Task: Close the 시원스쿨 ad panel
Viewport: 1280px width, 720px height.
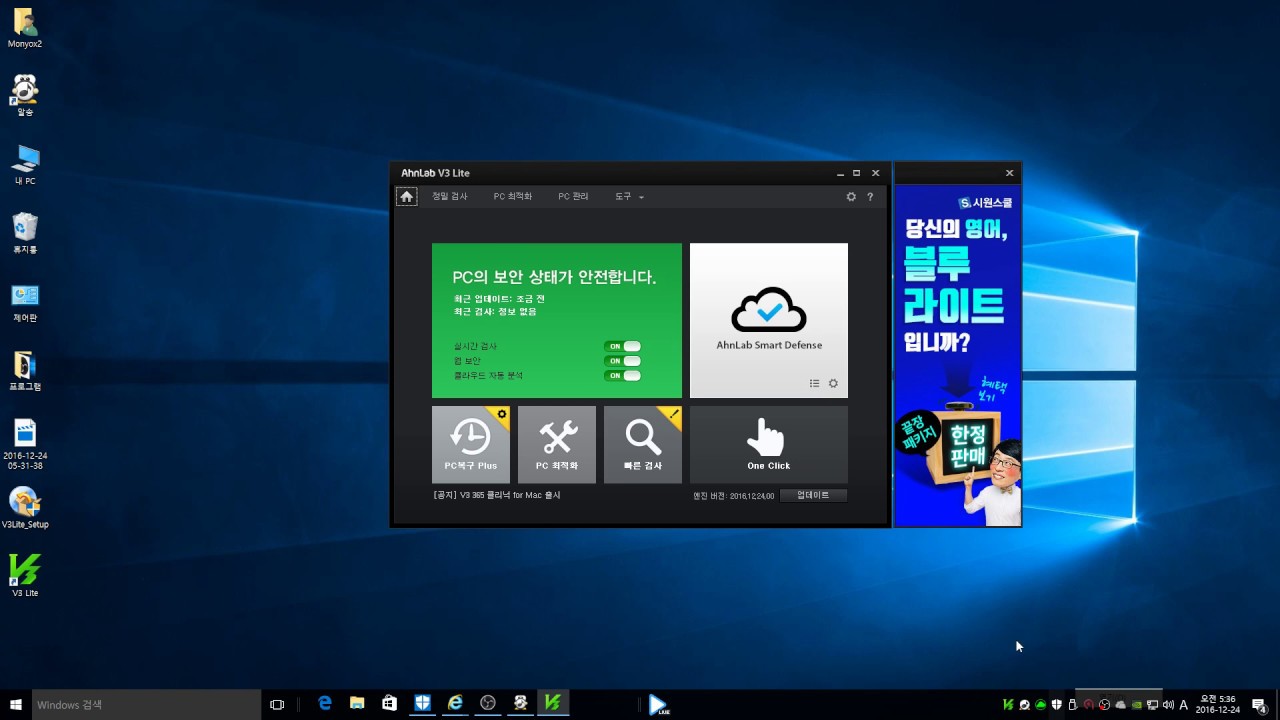Action: point(1009,173)
